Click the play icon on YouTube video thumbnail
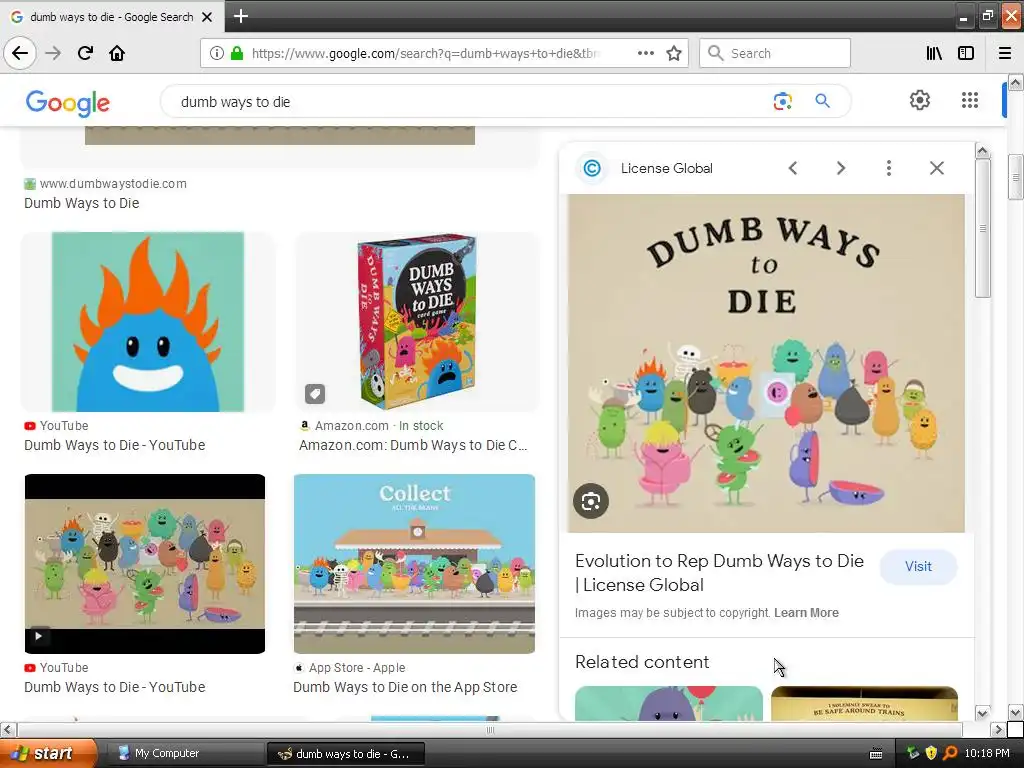The height and width of the screenshot is (768, 1024). (x=39, y=635)
